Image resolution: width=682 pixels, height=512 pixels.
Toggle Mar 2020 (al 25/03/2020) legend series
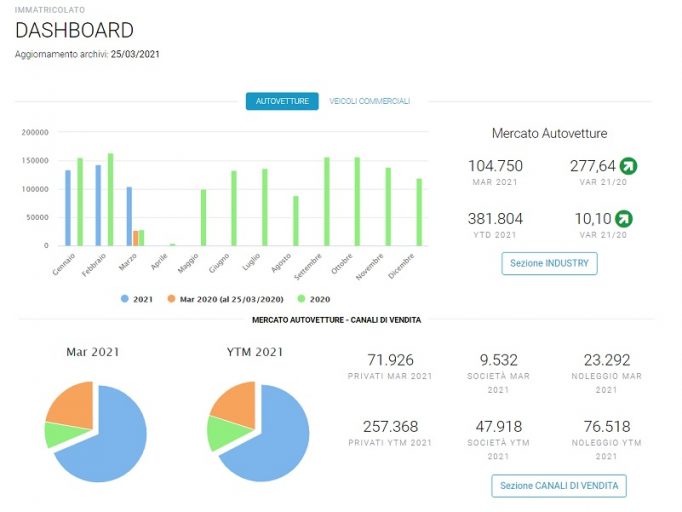click(x=225, y=299)
